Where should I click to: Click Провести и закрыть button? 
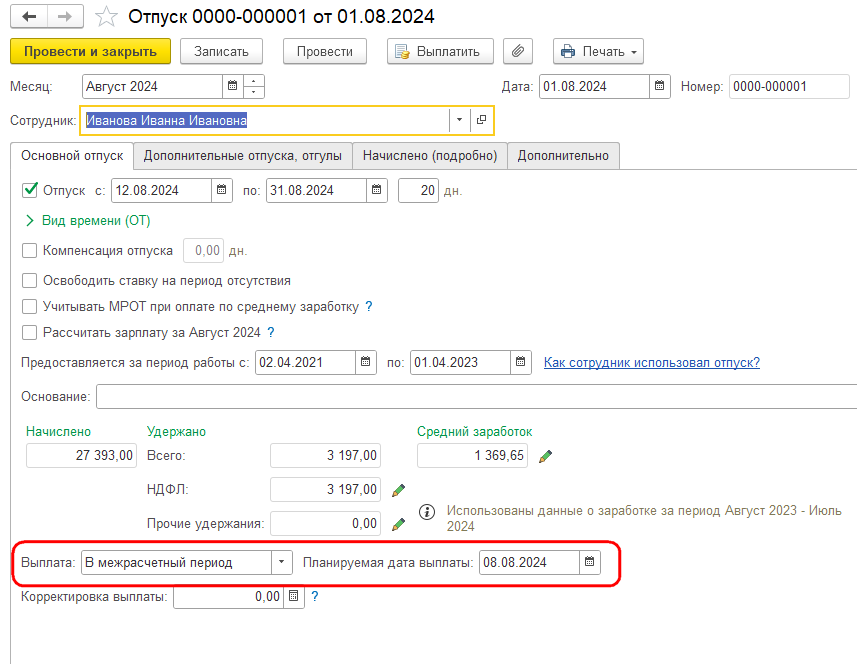pyautogui.click(x=90, y=51)
